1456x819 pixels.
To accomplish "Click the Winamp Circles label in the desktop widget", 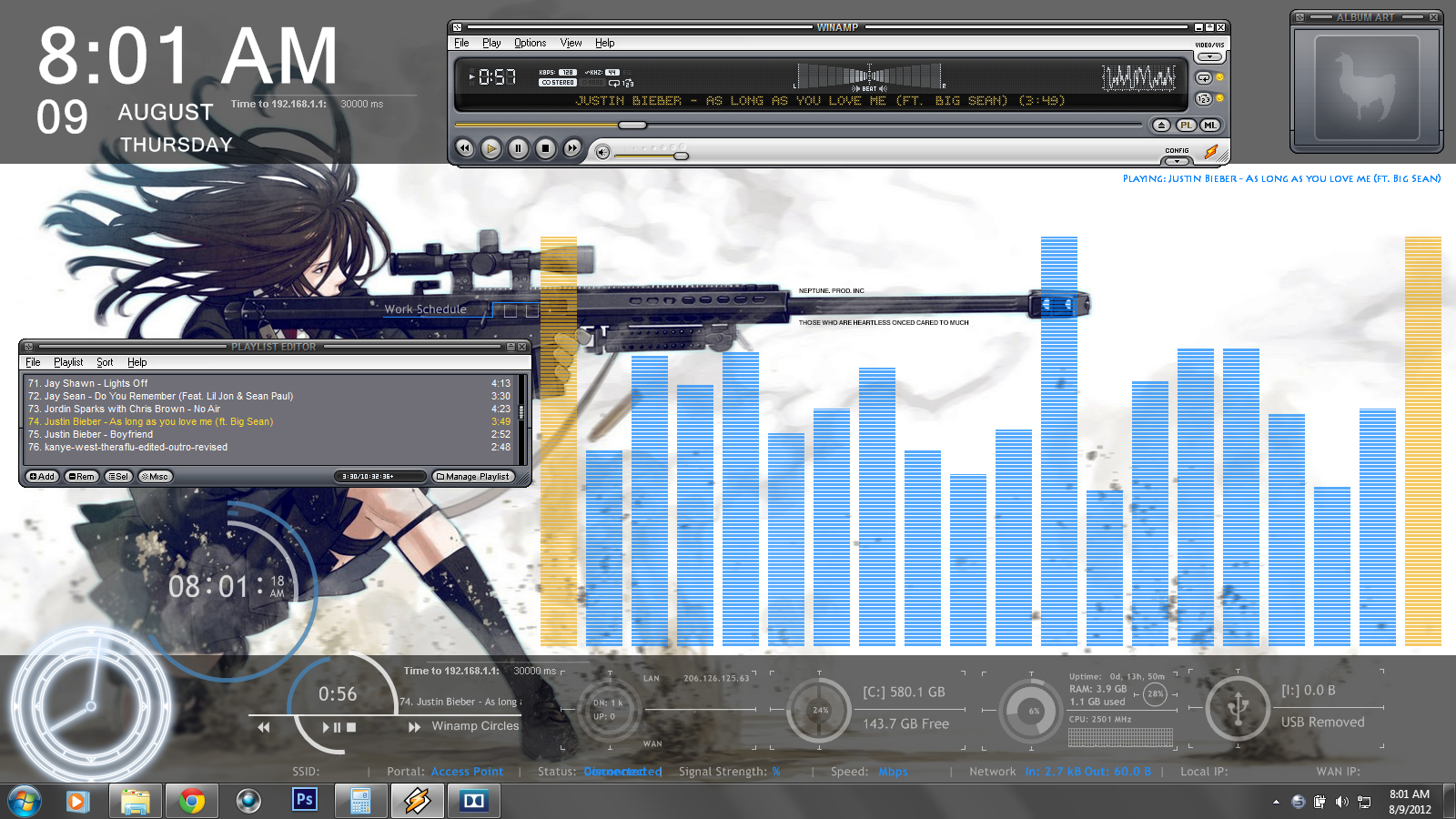I will coord(475,726).
